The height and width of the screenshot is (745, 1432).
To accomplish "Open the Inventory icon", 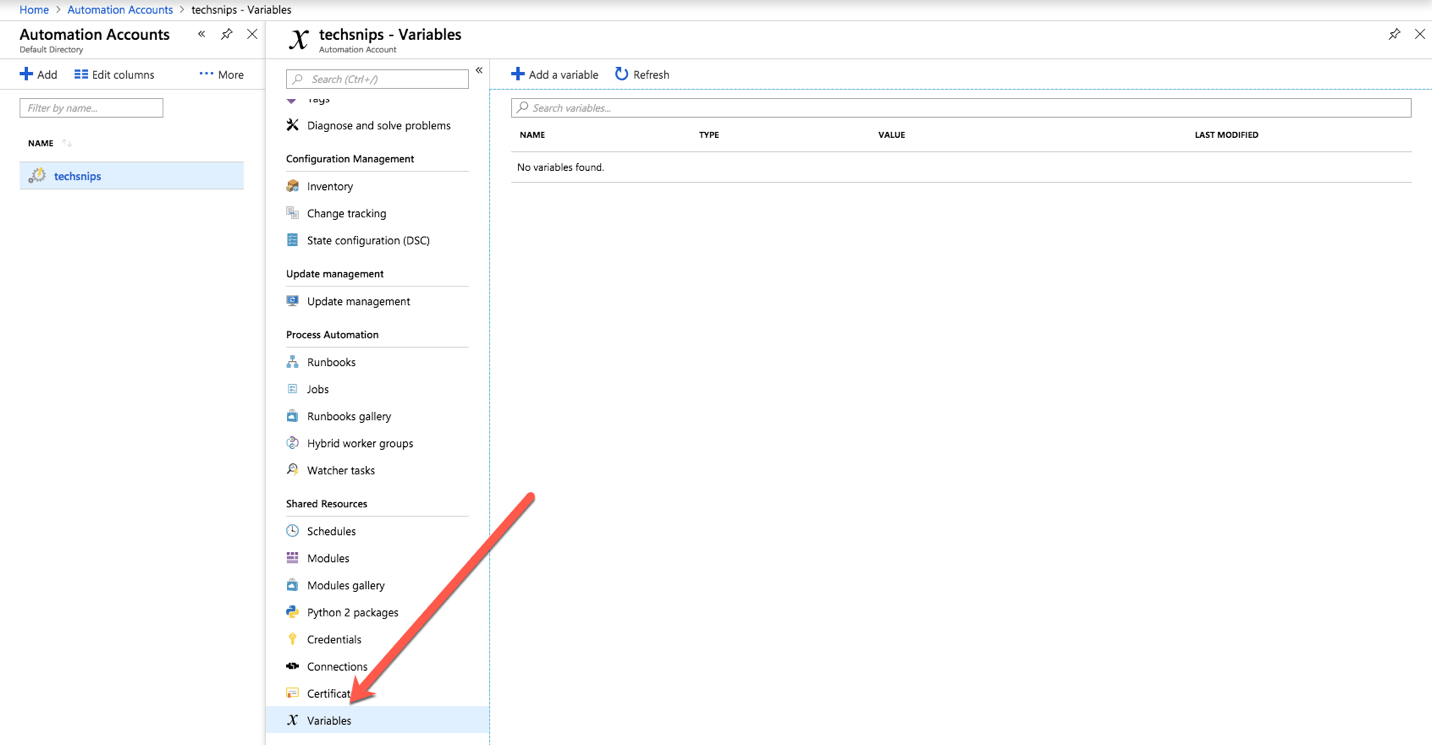I will [292, 186].
